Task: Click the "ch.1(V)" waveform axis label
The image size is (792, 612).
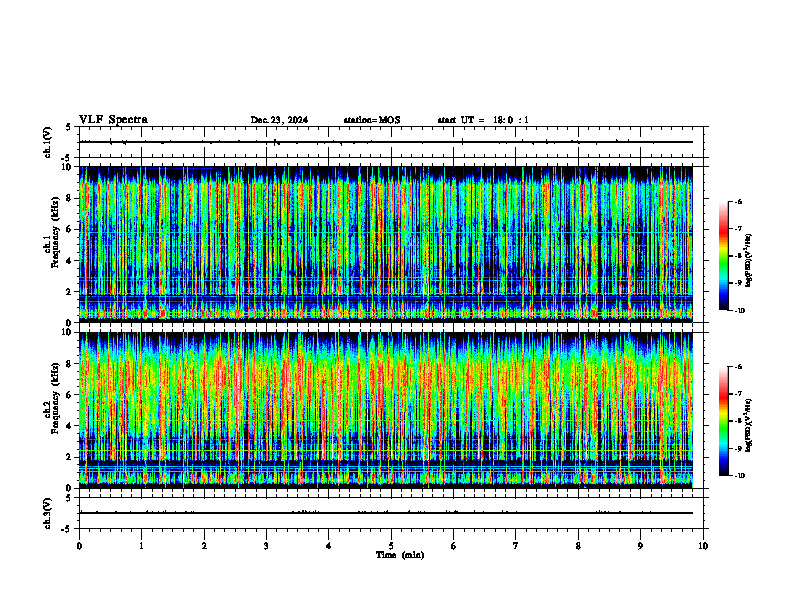Action: tap(47, 142)
